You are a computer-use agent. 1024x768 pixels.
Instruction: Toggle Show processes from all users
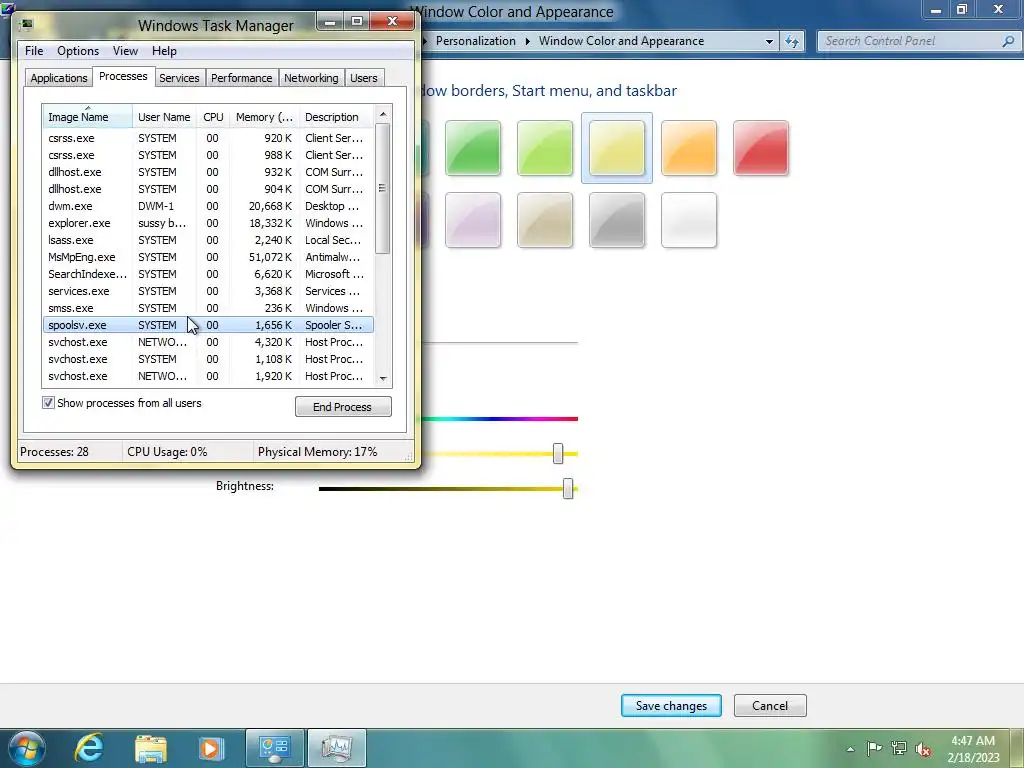pos(48,403)
